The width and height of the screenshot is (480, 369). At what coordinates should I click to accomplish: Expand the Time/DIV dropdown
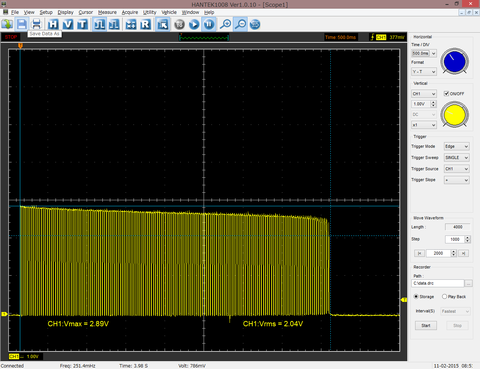[424, 53]
